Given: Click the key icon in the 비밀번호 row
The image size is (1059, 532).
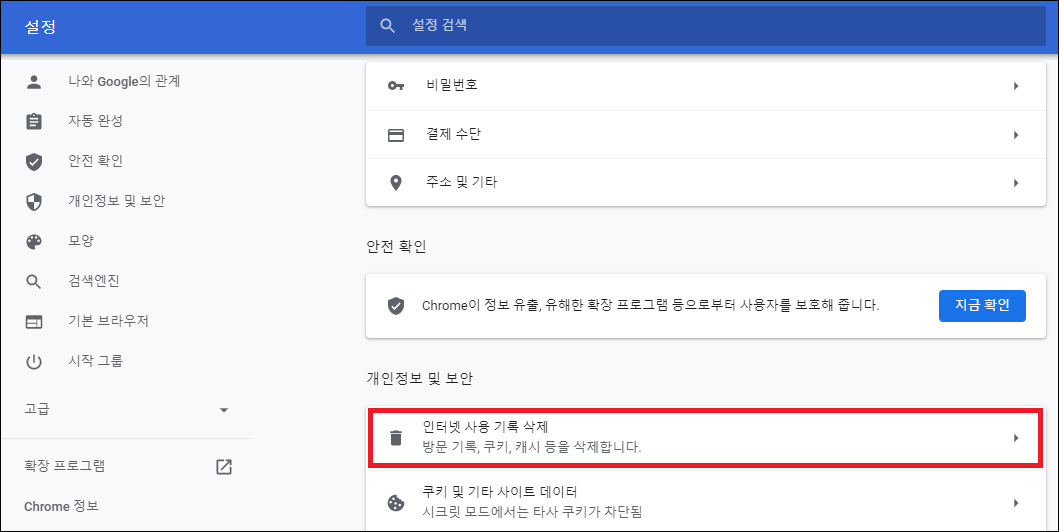Looking at the screenshot, I should tap(396, 86).
